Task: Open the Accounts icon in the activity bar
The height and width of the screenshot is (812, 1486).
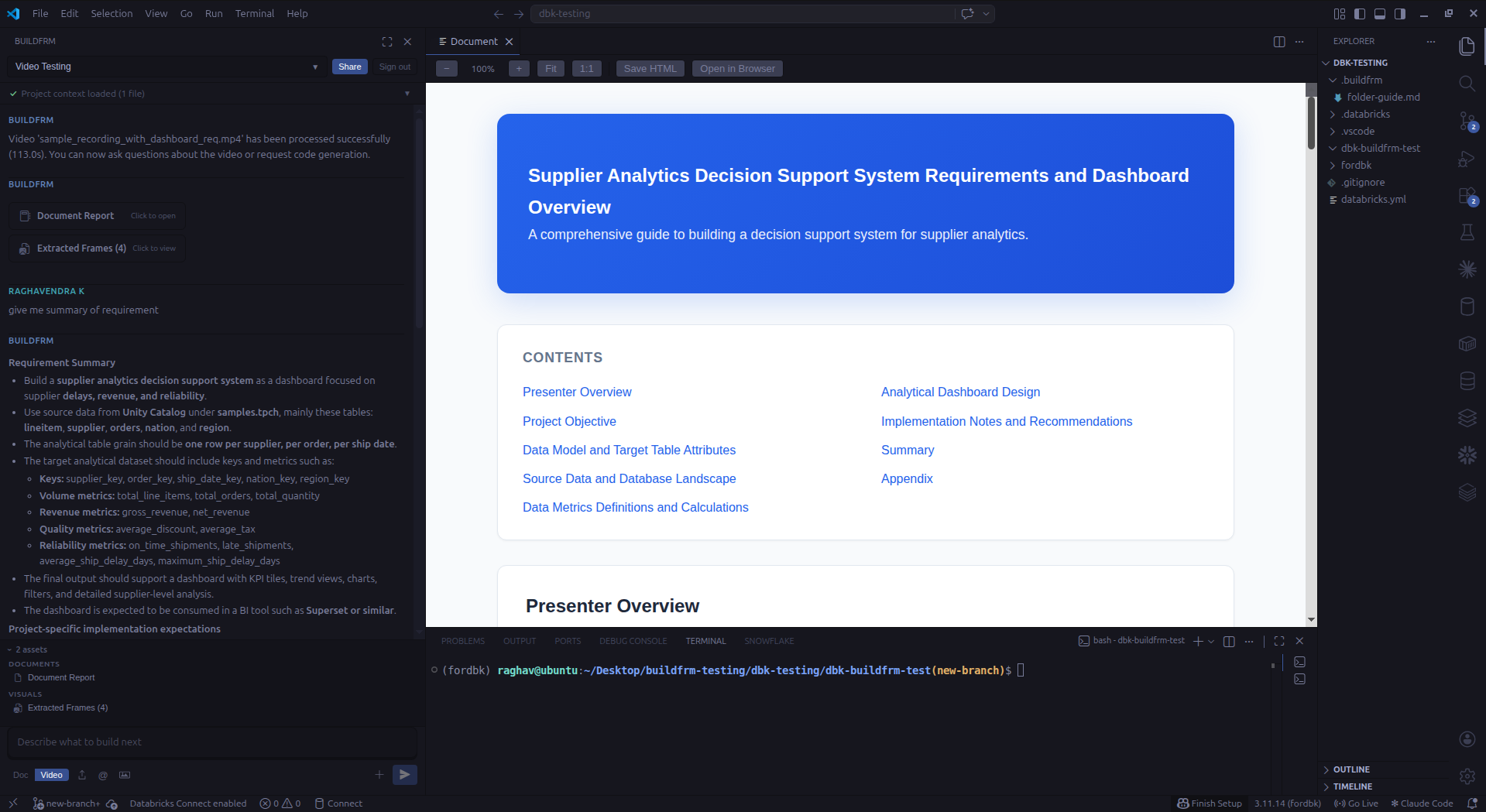Action: point(1467,739)
